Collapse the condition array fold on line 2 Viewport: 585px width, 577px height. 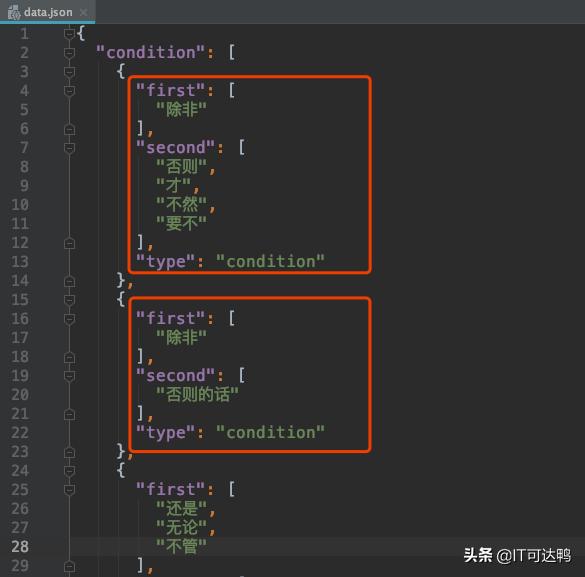pyautogui.click(x=69, y=53)
